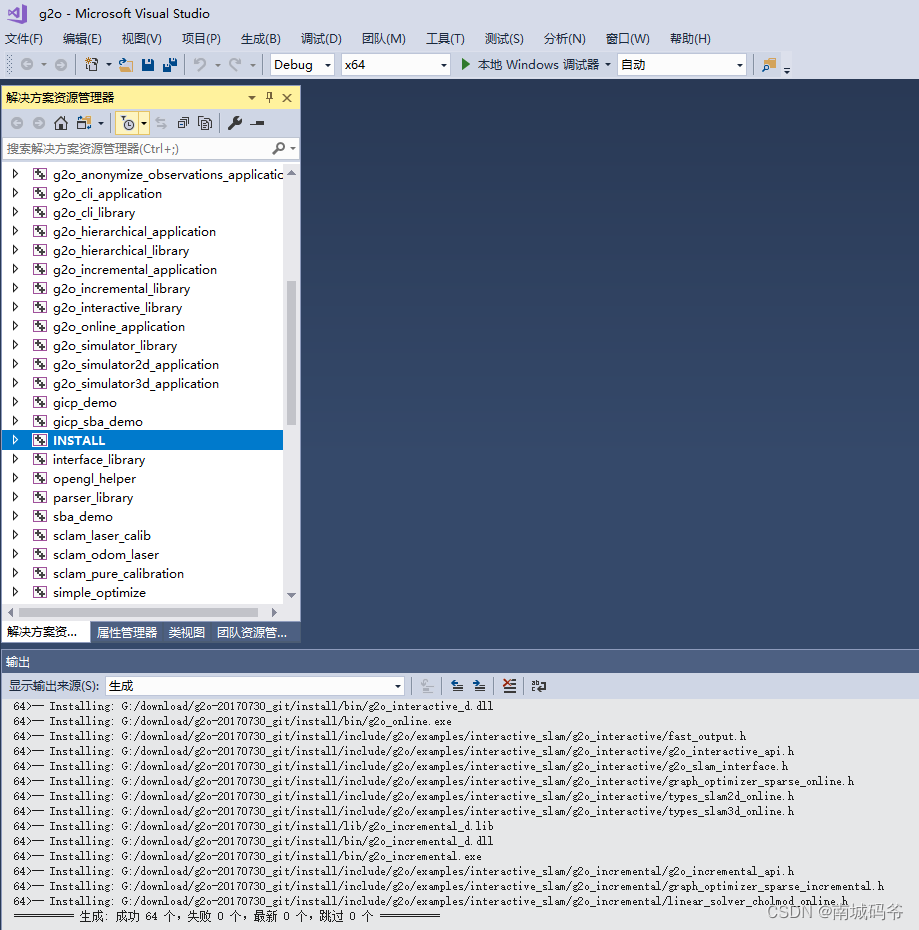Click the Find Message in Code output icon
Viewport: 919px width, 930px height.
[427, 686]
